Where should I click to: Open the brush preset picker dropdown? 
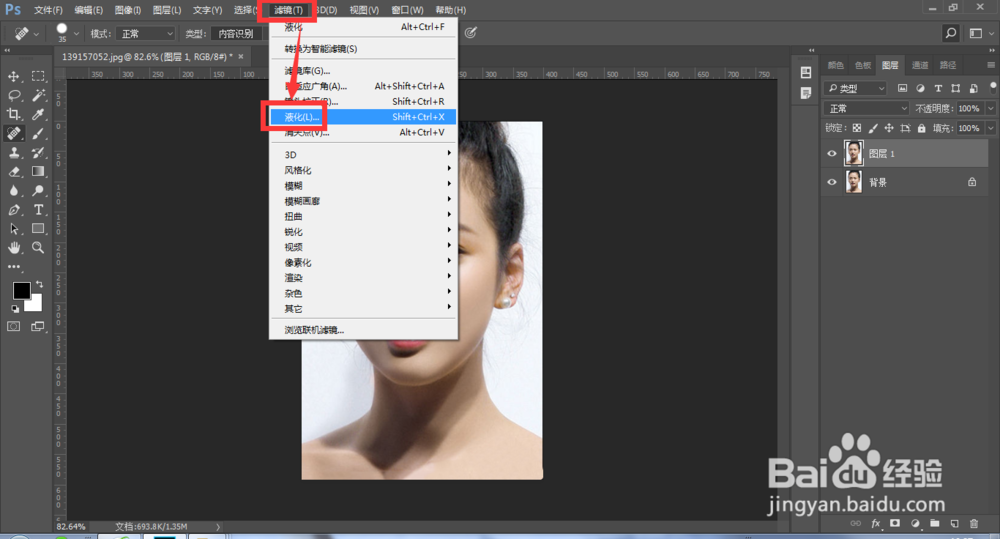point(76,34)
